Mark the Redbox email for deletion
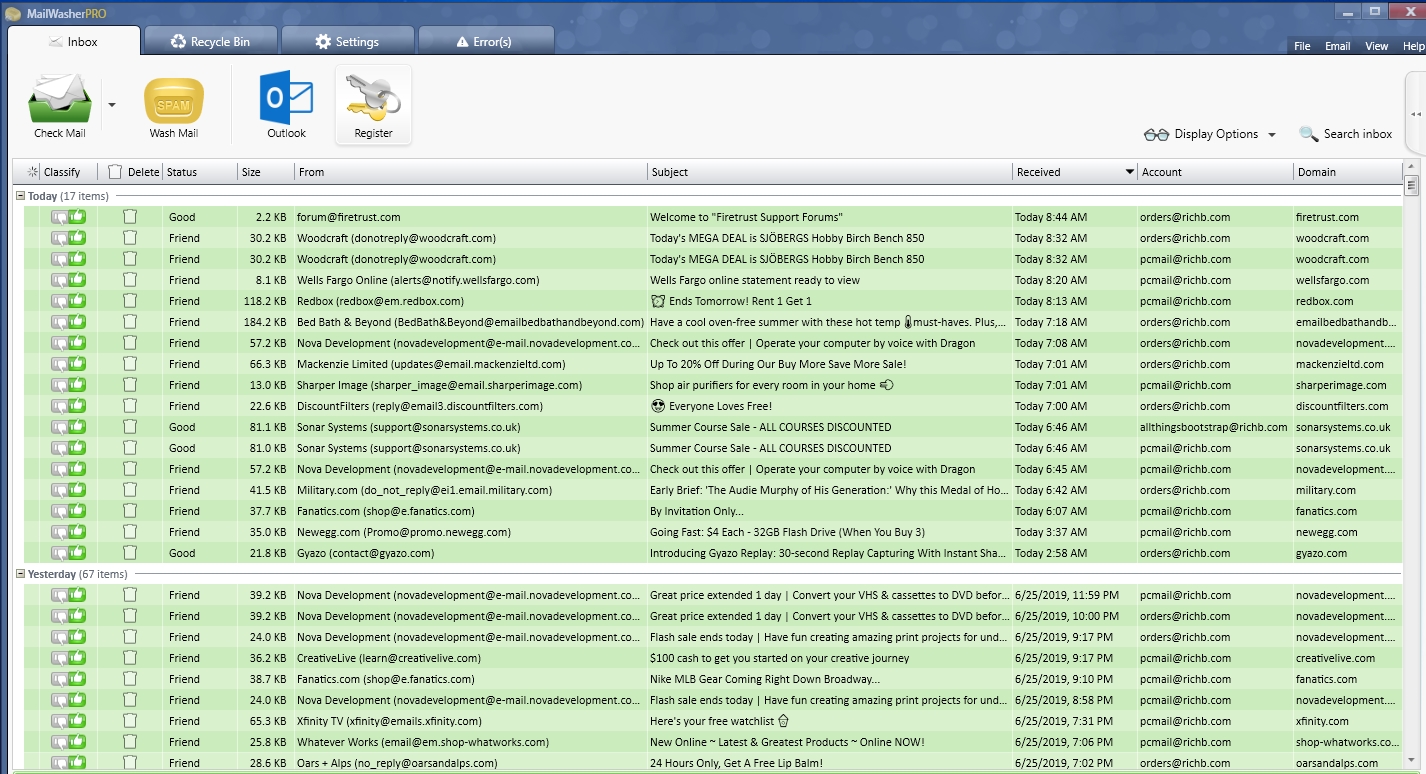The image size is (1426, 774). click(130, 301)
